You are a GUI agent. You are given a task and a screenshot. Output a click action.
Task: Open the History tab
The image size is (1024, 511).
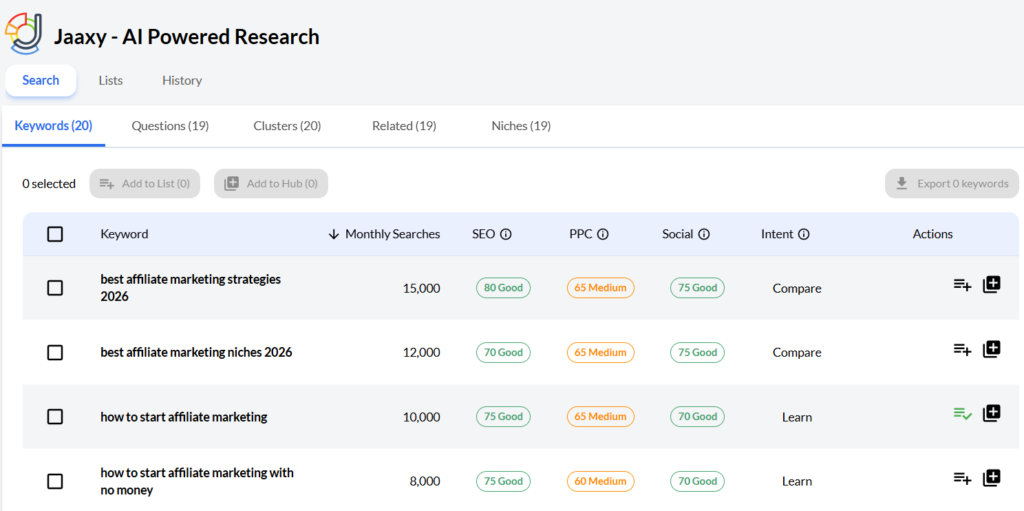pyautogui.click(x=182, y=80)
